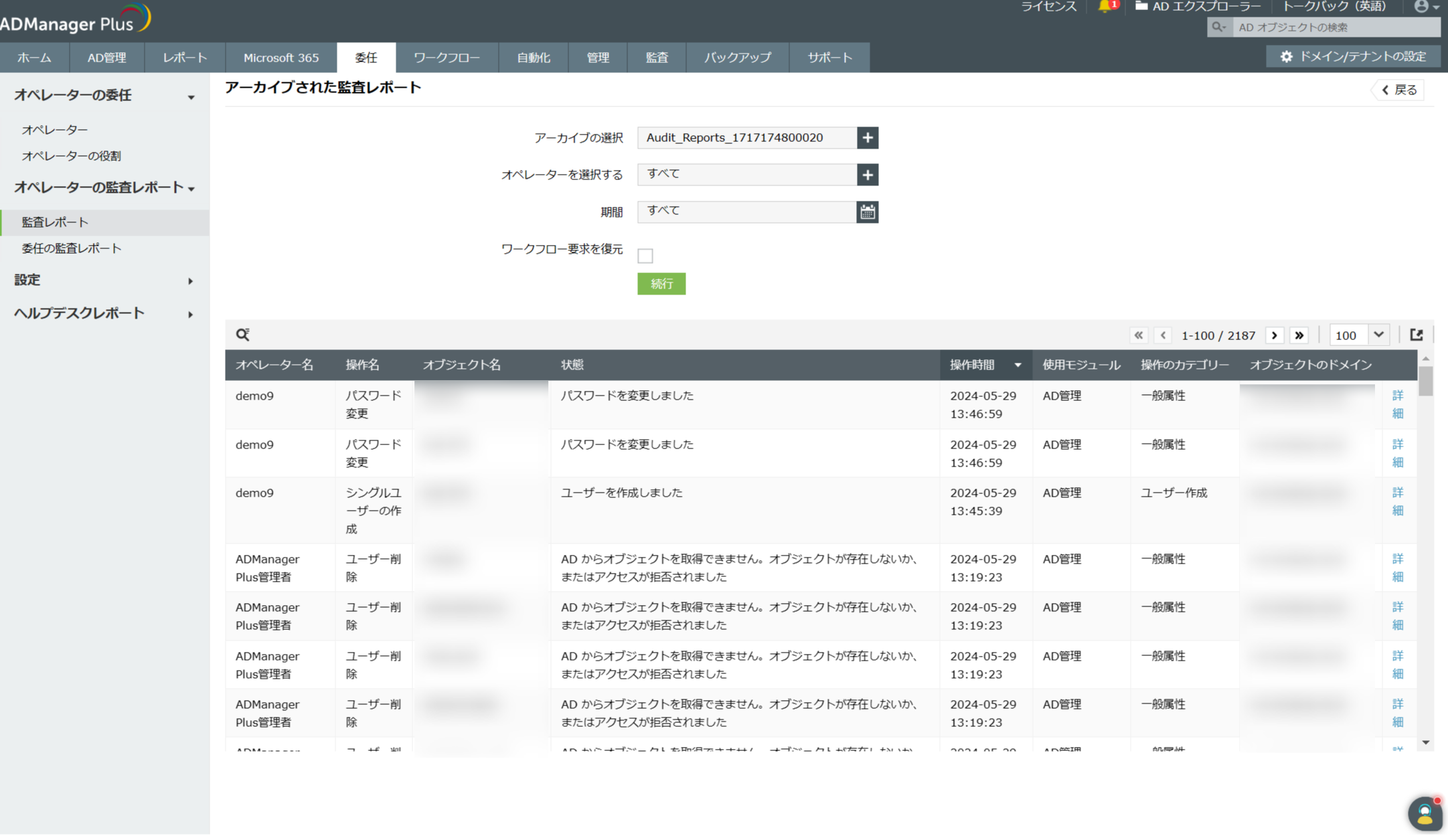This screenshot has width=1448, height=840.
Task: Click the export report icon
Action: [x=1417, y=335]
